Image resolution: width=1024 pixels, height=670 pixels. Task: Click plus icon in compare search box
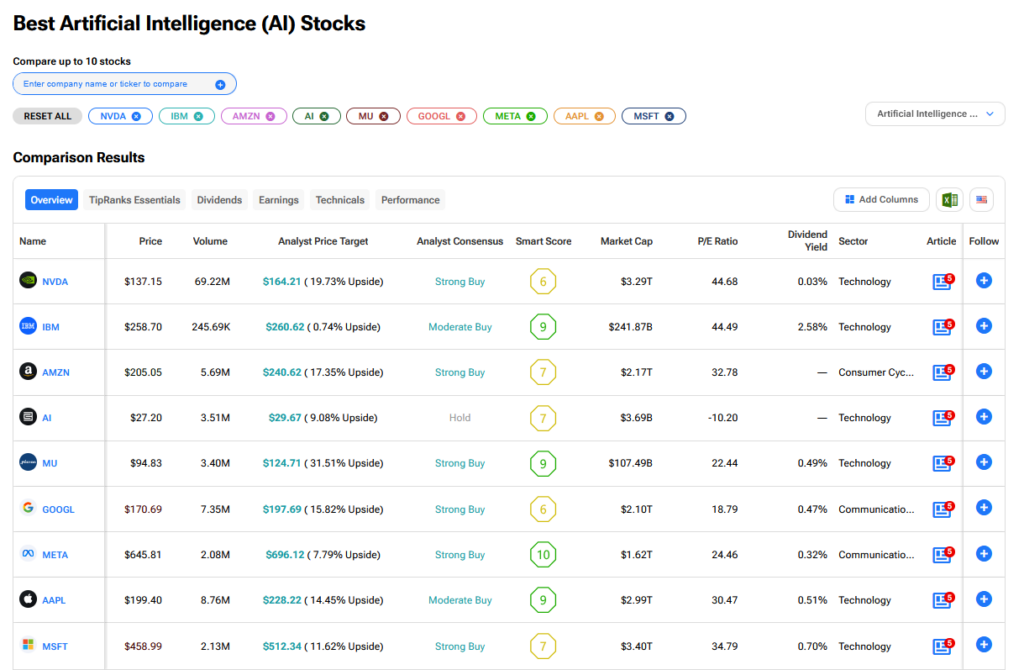[220, 84]
